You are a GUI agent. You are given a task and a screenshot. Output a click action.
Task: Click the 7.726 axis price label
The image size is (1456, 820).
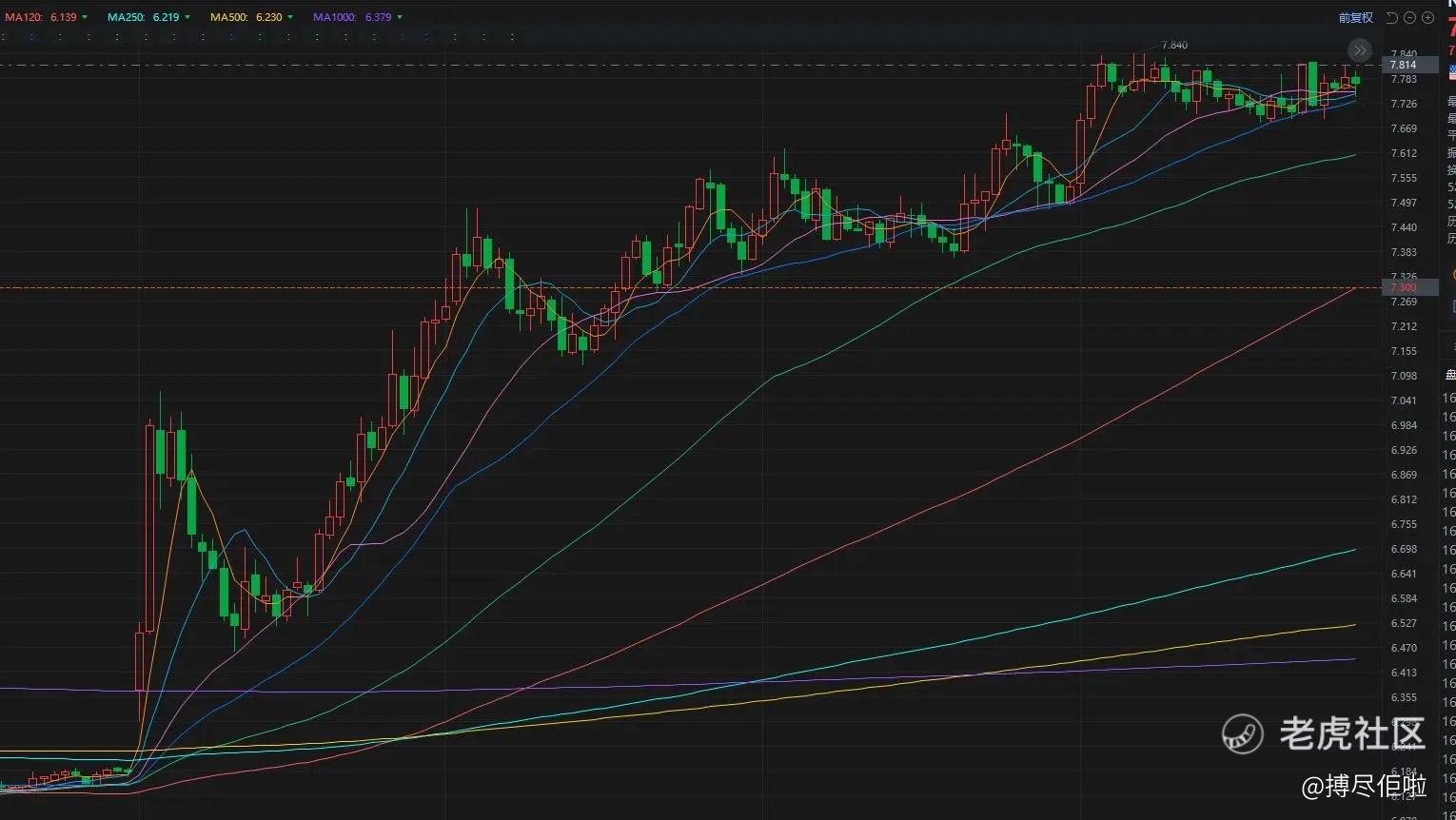click(x=1404, y=104)
